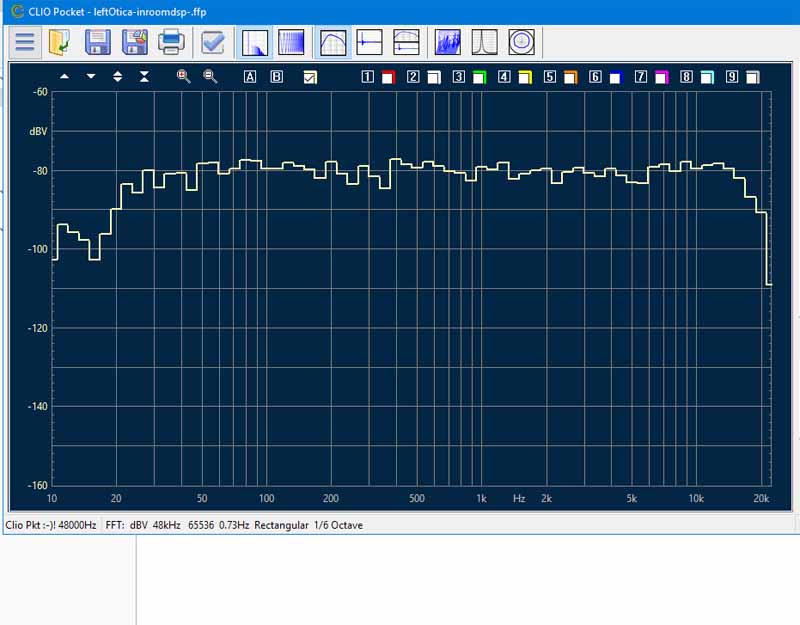Screen dimensions: 800x625
Task: Toggle the magenta overlay 7 swatch
Action: [x=662, y=77]
